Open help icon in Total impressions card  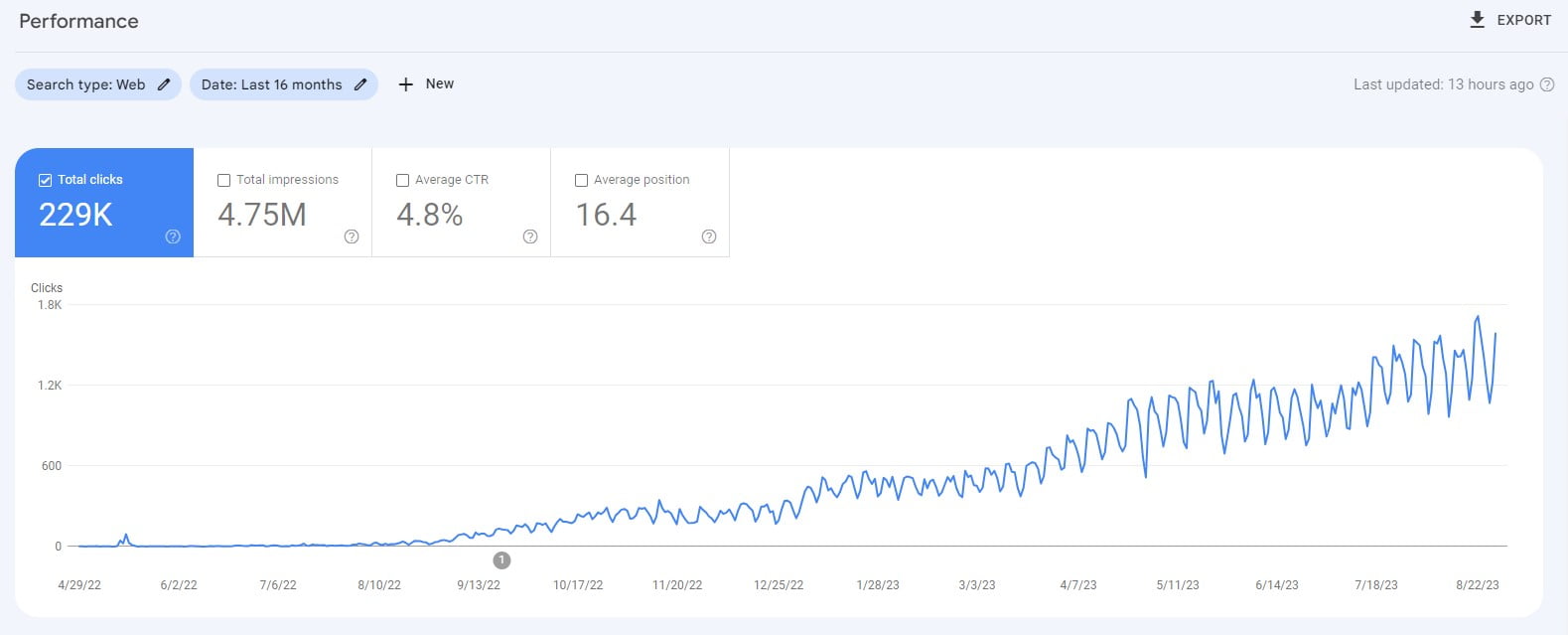coord(352,237)
